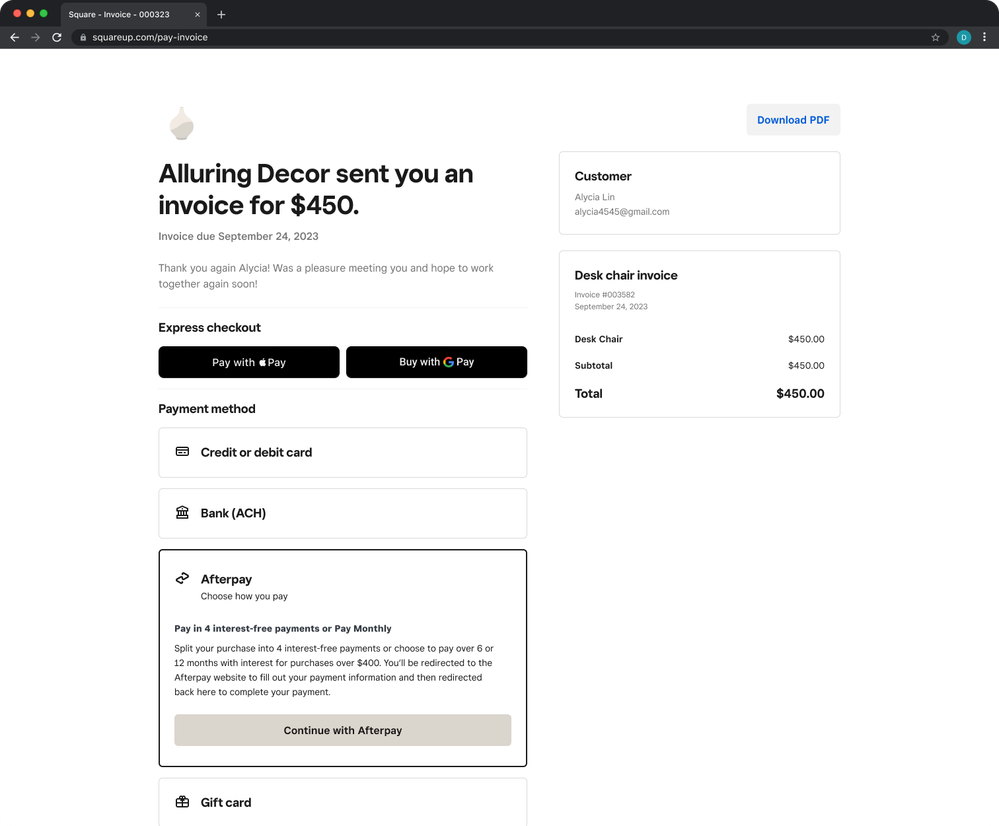Screen dimensions: 999x826
Task: Open a new browser tab
Action: pyautogui.click(x=221, y=15)
